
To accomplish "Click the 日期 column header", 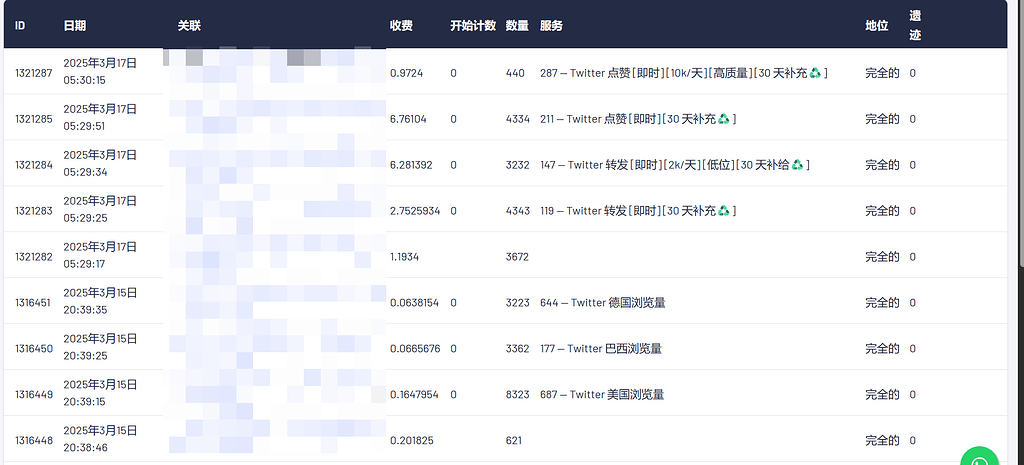I will pos(74,25).
